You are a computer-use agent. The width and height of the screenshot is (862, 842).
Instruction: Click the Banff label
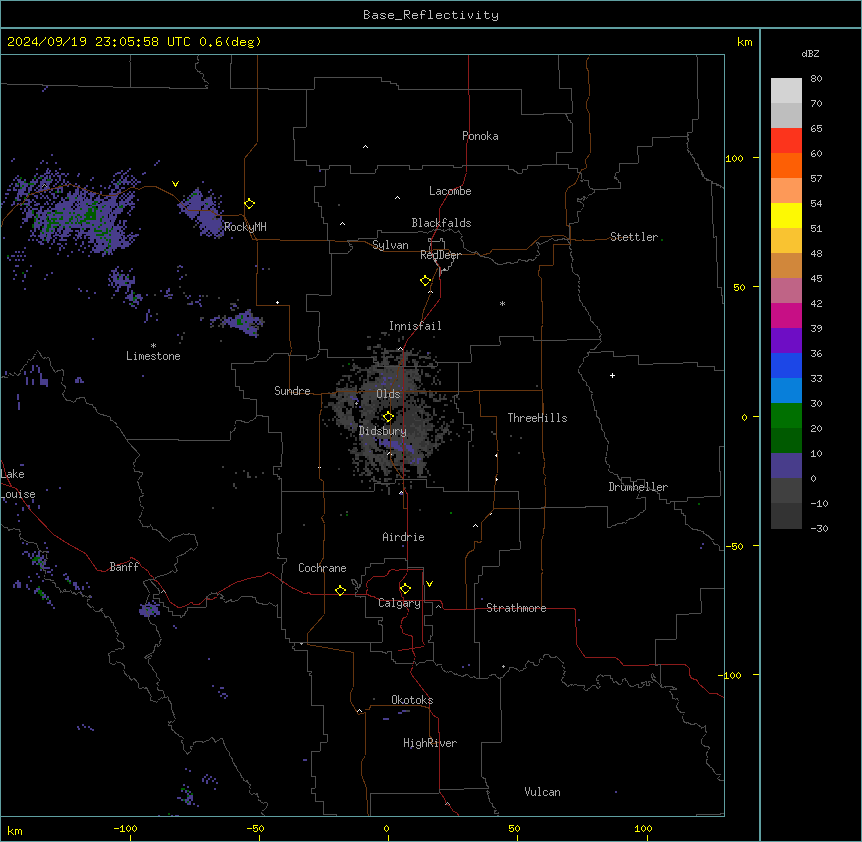pyautogui.click(x=124, y=567)
